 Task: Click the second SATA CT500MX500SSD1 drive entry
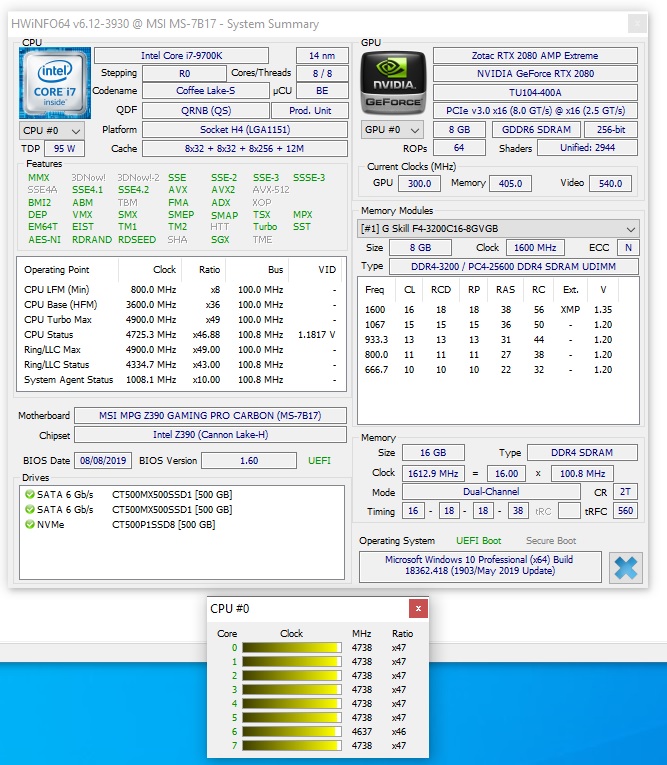click(129, 509)
